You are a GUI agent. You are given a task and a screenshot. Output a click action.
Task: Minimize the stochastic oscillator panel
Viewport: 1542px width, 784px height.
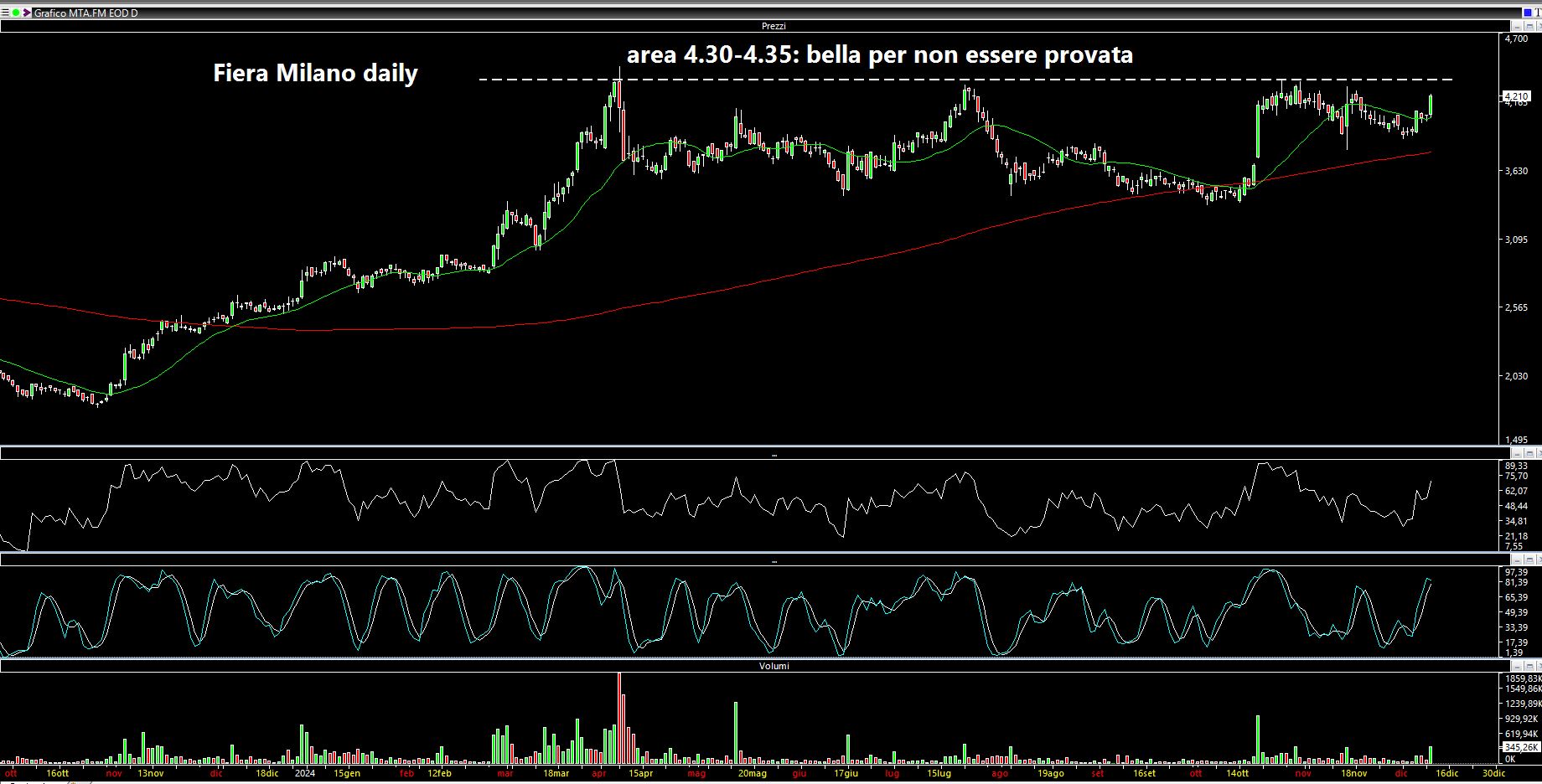pos(1517,560)
